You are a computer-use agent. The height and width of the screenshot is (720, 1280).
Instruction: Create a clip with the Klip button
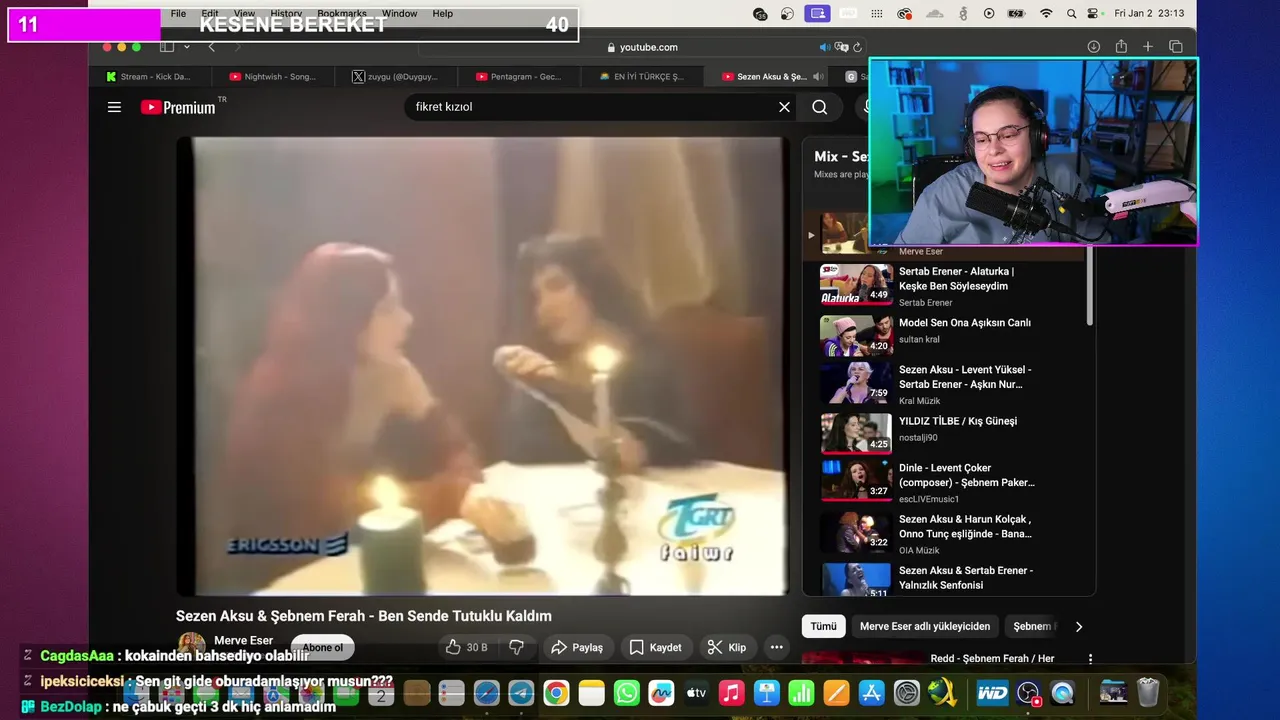(x=727, y=647)
